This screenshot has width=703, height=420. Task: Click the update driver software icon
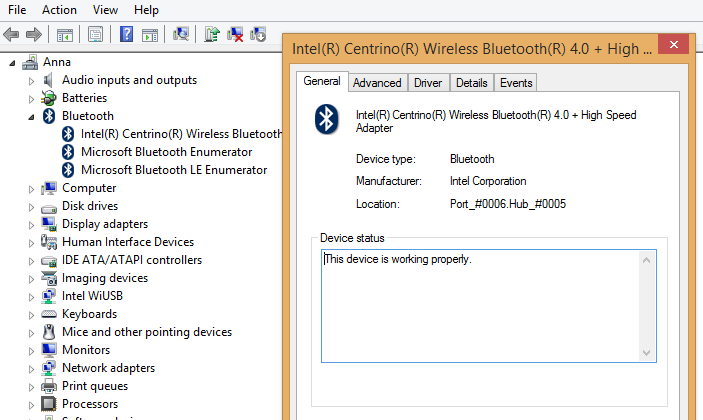[212, 34]
